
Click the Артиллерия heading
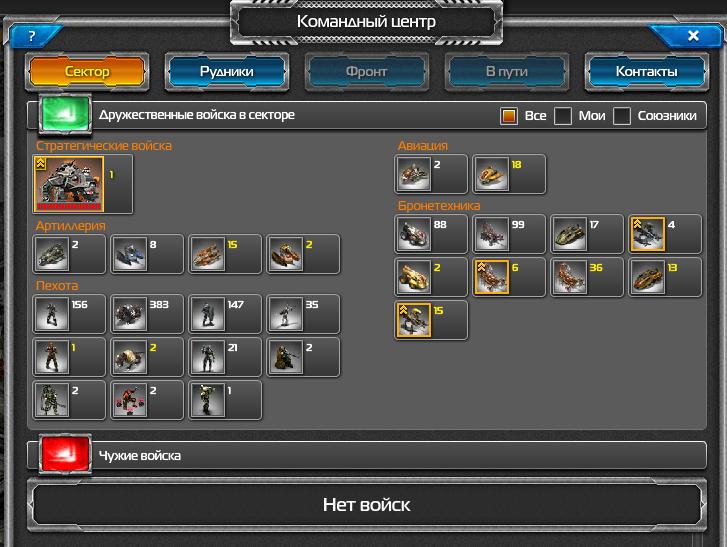pos(70,226)
